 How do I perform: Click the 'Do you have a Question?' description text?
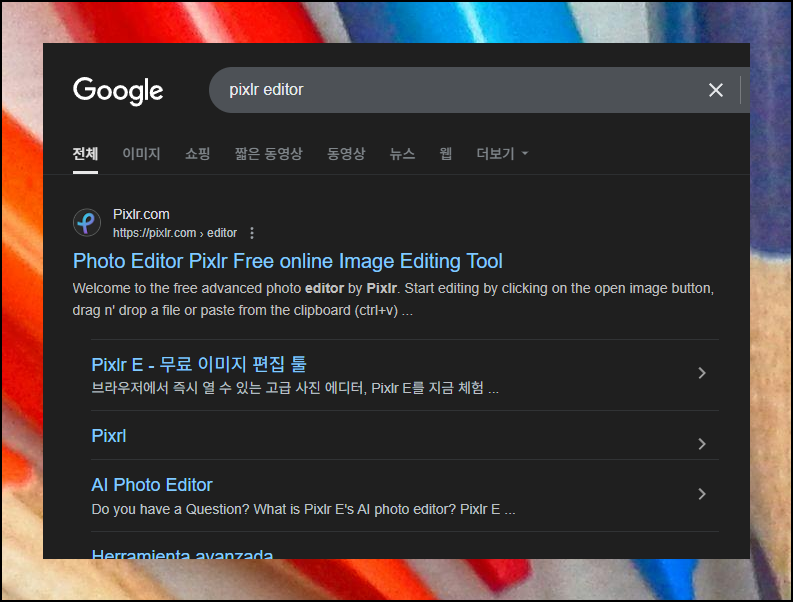(303, 509)
